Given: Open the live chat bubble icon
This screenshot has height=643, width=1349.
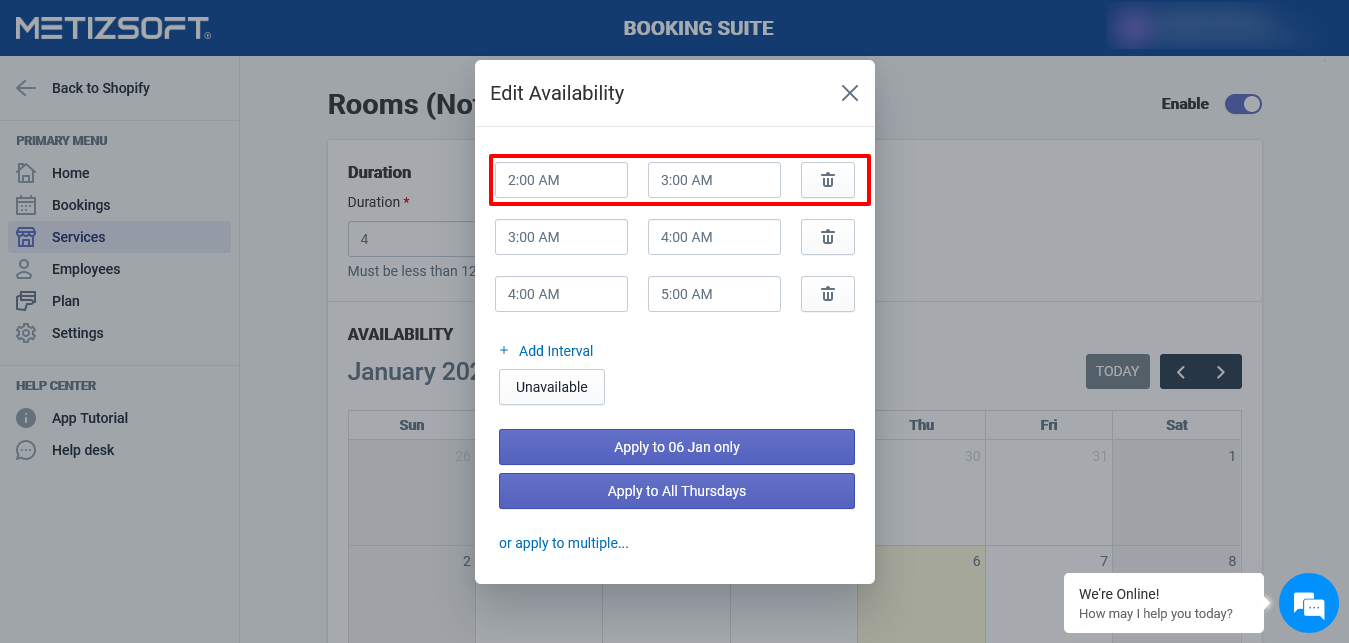Looking at the screenshot, I should 1308,604.
